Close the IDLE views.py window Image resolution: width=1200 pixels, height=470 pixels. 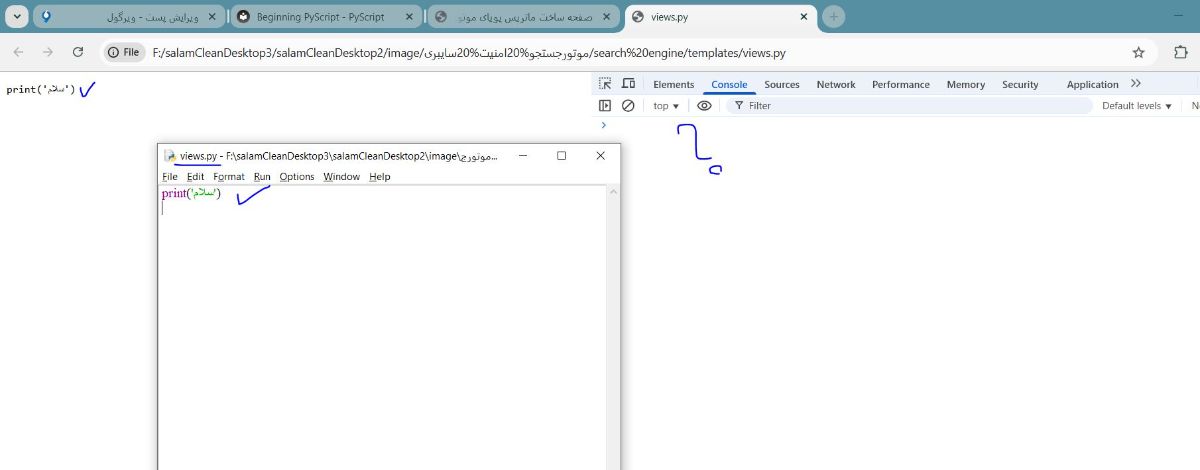[600, 155]
